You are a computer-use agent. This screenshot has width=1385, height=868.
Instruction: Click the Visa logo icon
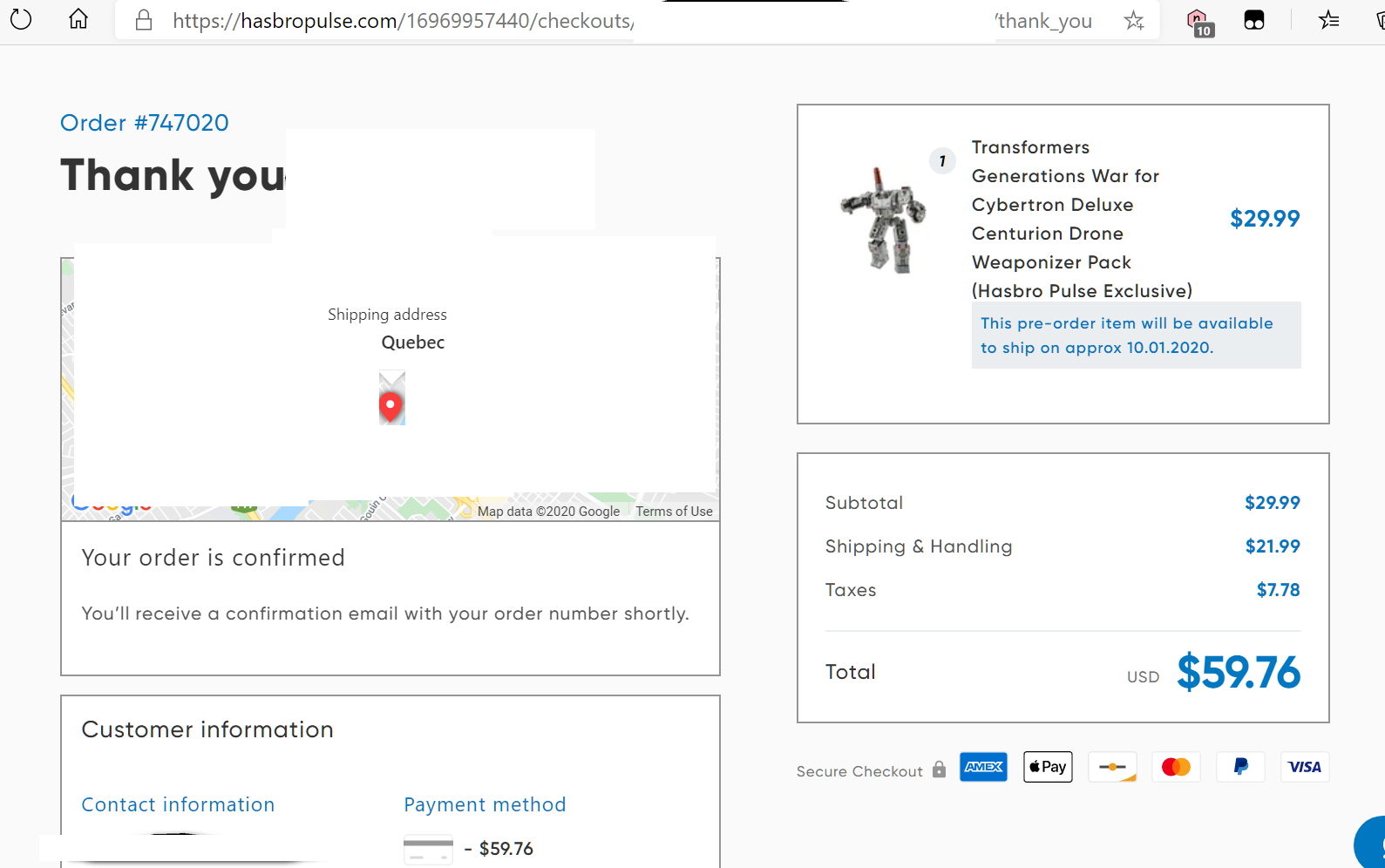[x=1304, y=767]
